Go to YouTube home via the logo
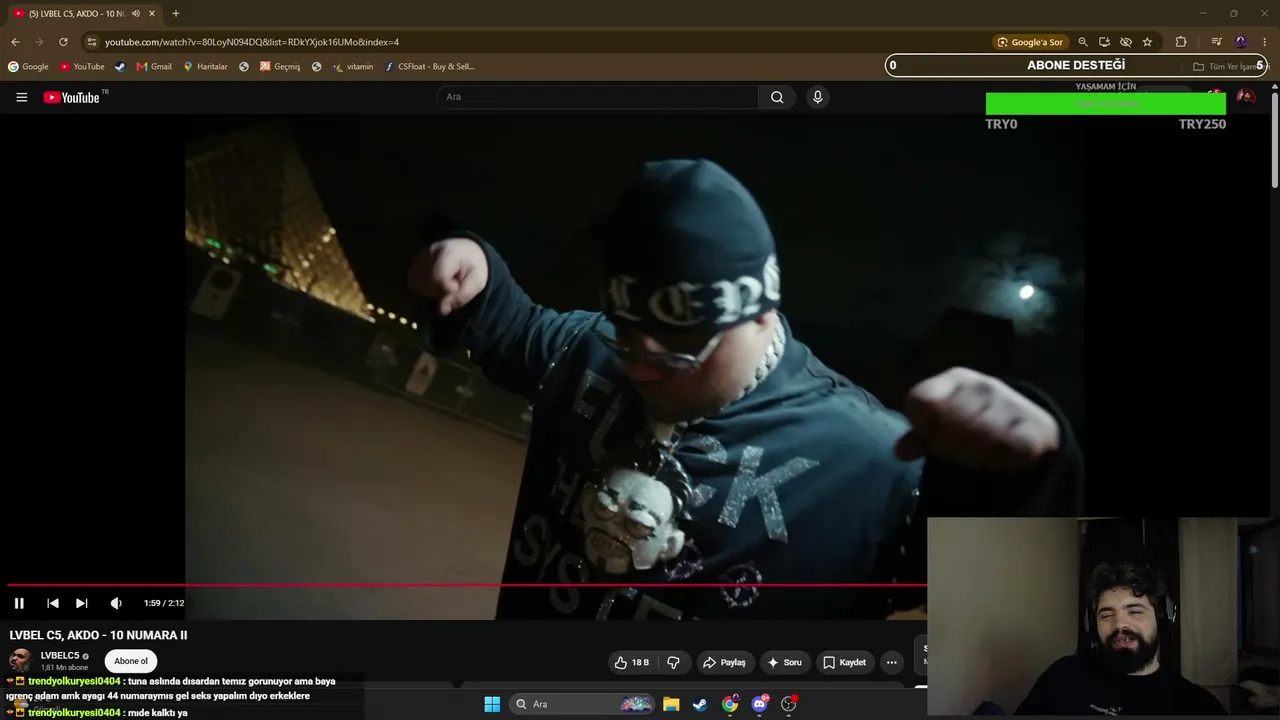1280x720 pixels. pos(72,97)
